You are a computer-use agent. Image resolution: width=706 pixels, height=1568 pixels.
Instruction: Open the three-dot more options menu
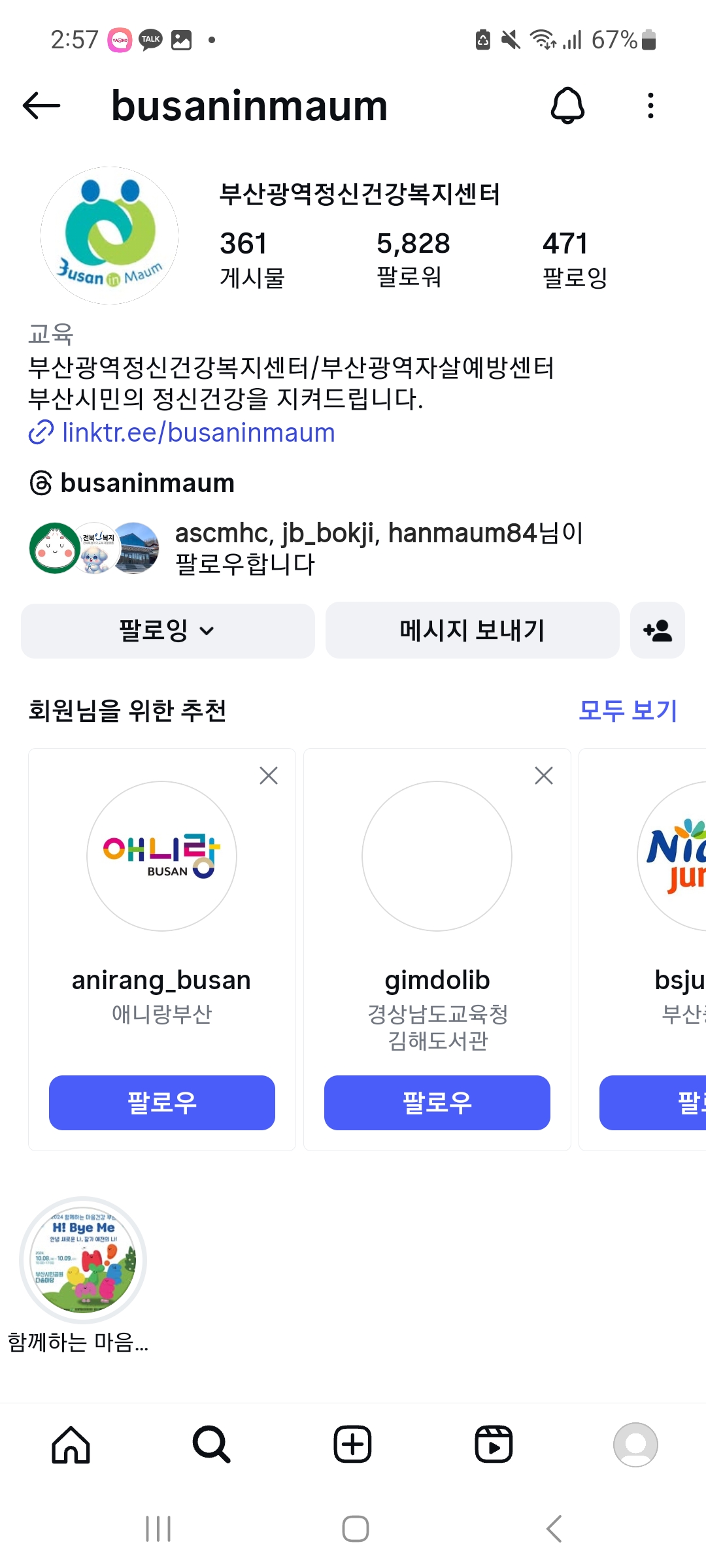click(650, 106)
